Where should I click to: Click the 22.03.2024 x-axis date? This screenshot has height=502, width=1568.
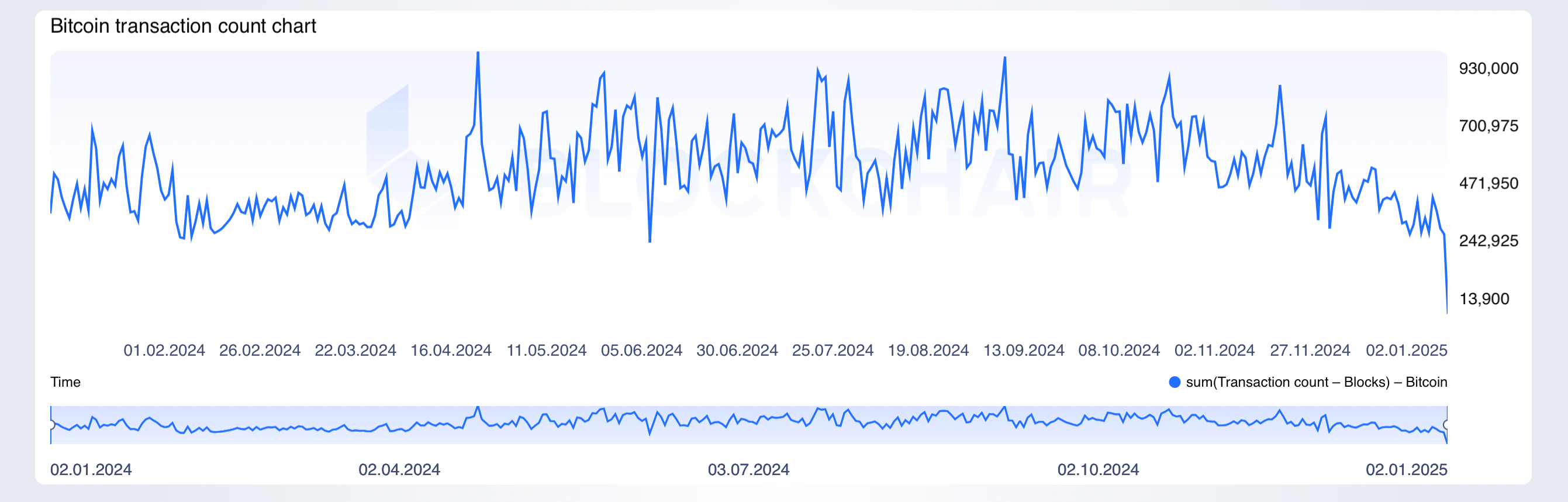[x=355, y=350]
